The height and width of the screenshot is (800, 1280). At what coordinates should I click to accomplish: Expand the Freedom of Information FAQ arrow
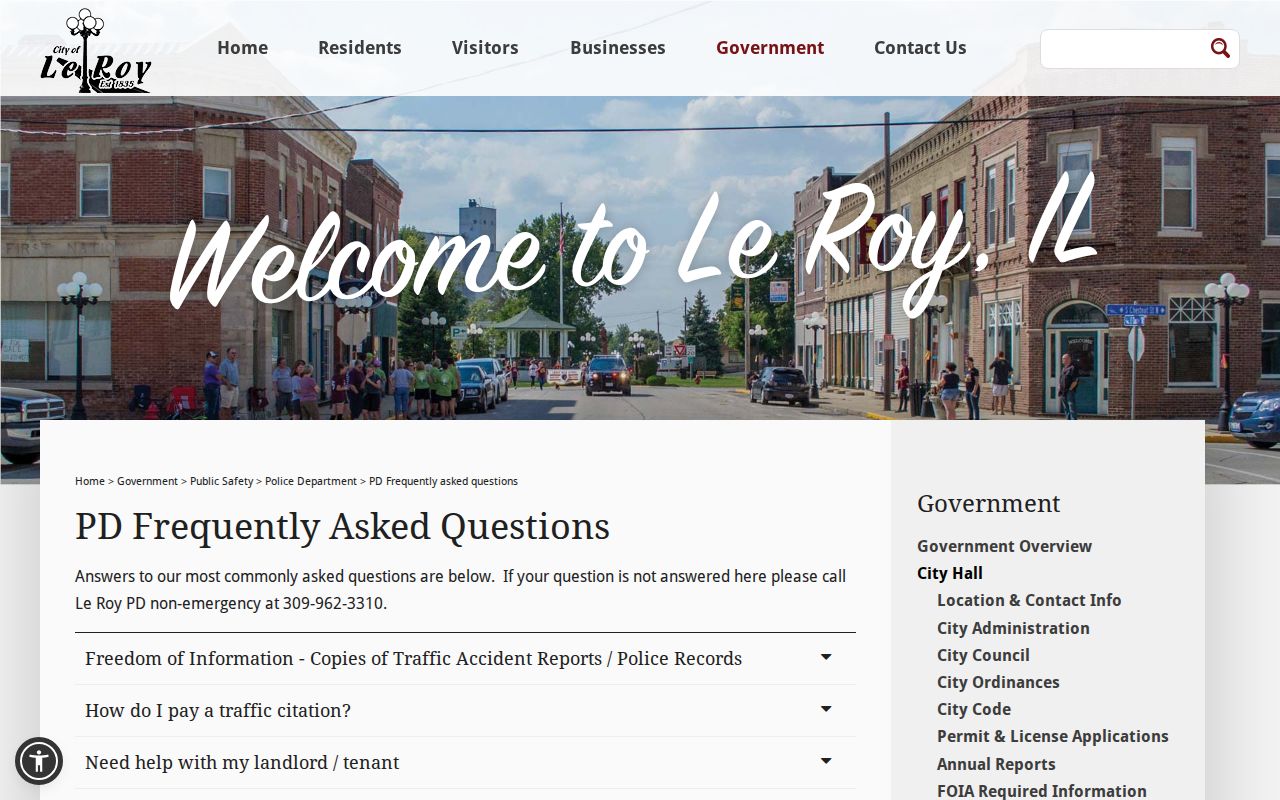point(826,657)
